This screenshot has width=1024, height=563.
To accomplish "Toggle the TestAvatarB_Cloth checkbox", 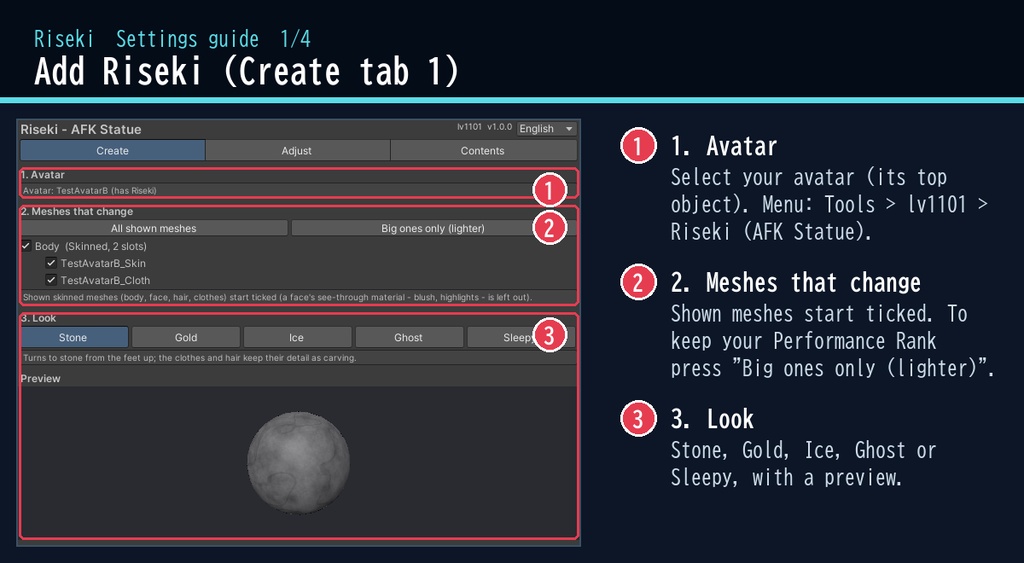I will click(51, 280).
